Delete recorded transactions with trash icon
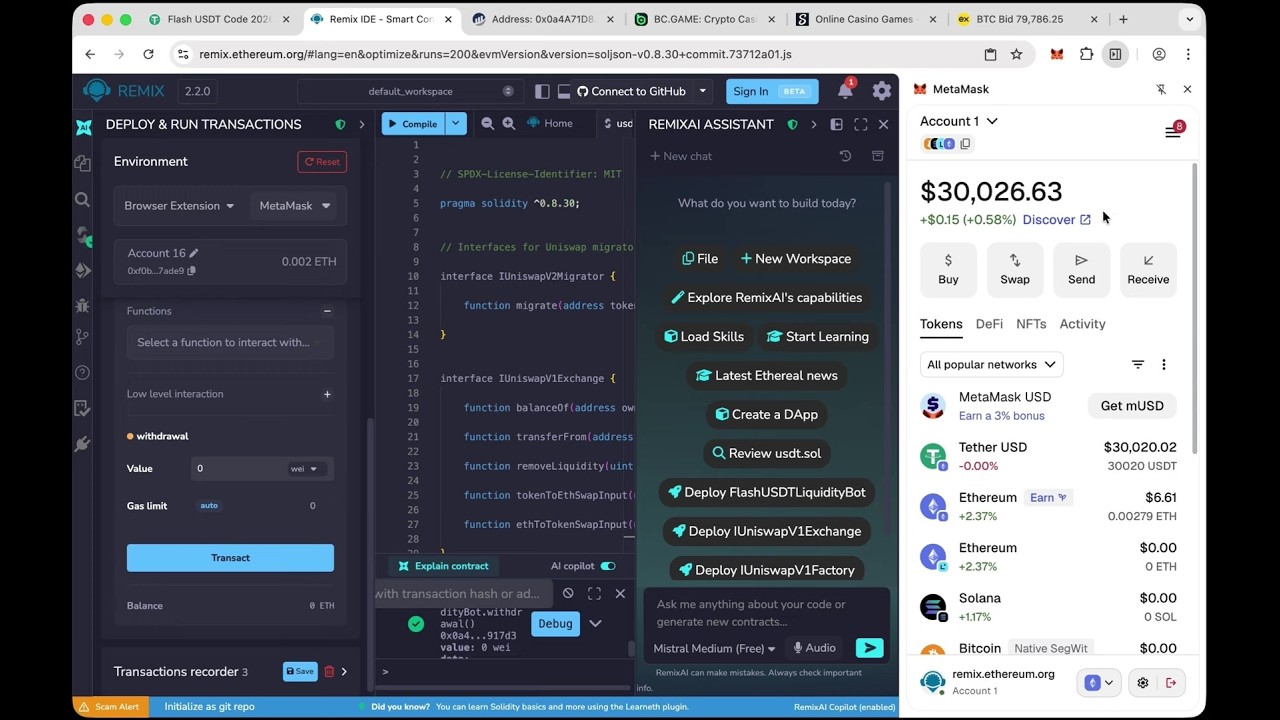 pyautogui.click(x=329, y=671)
